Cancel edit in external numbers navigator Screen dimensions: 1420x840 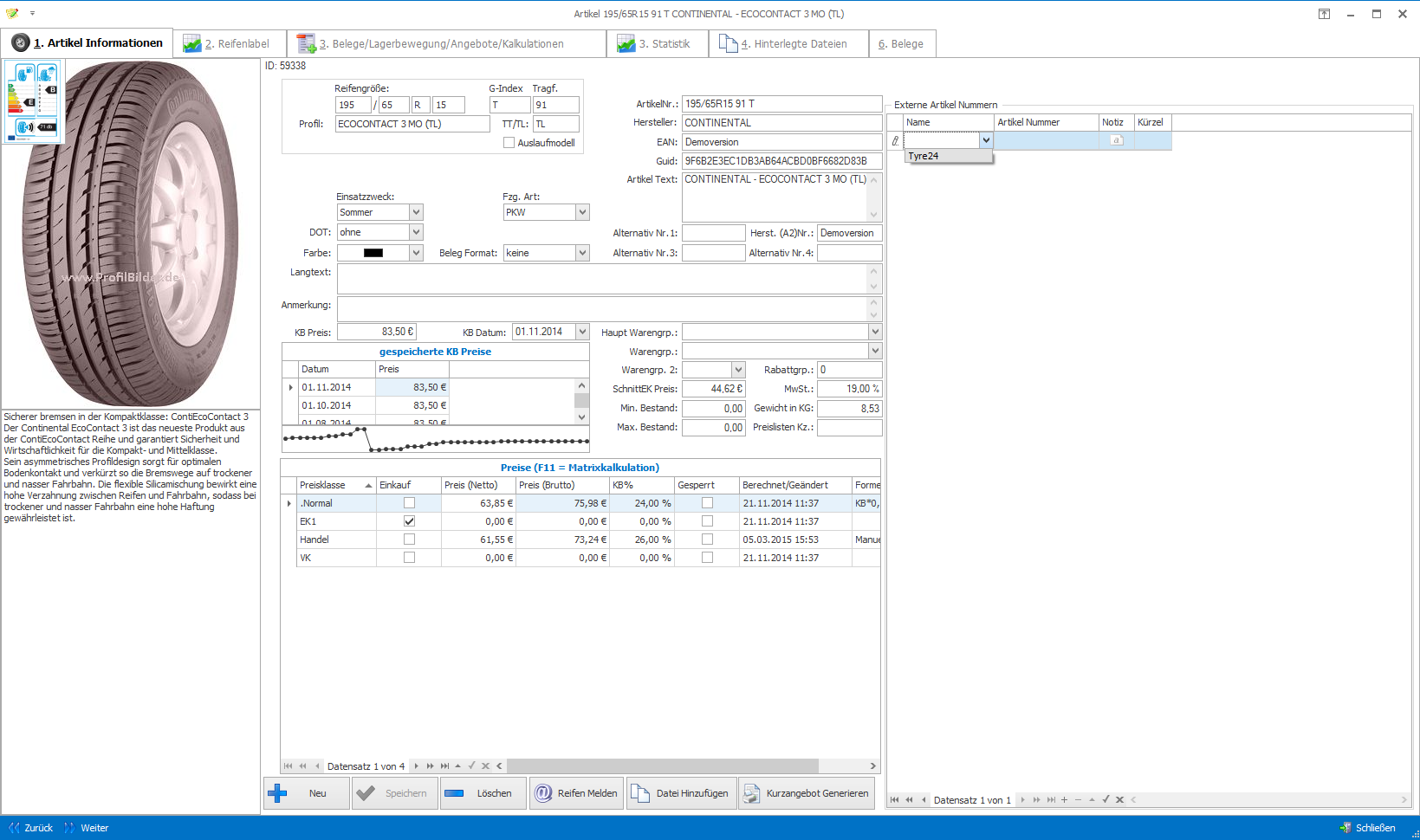click(1120, 800)
